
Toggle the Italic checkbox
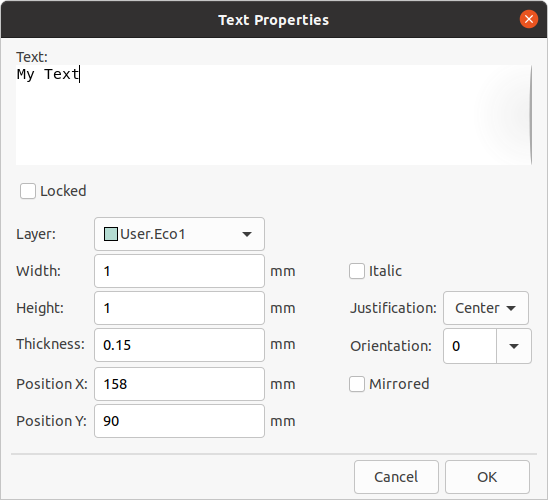pos(357,271)
